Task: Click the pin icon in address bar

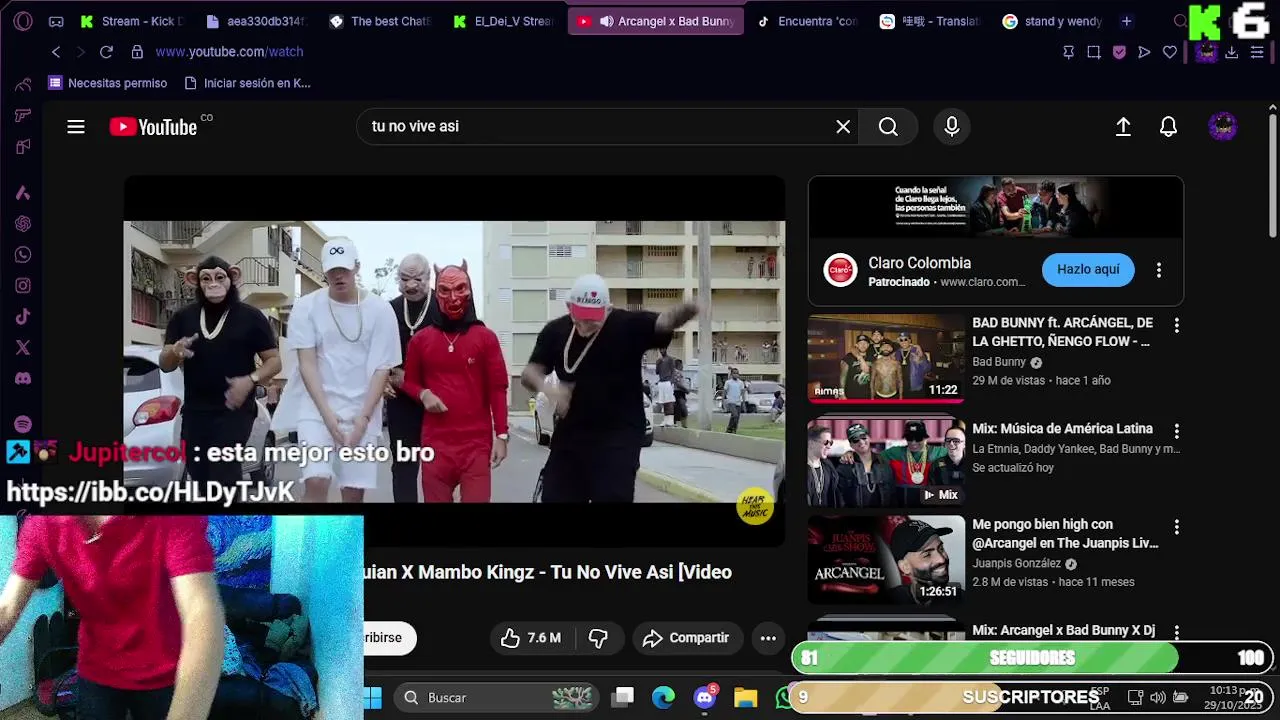Action: [1068, 52]
